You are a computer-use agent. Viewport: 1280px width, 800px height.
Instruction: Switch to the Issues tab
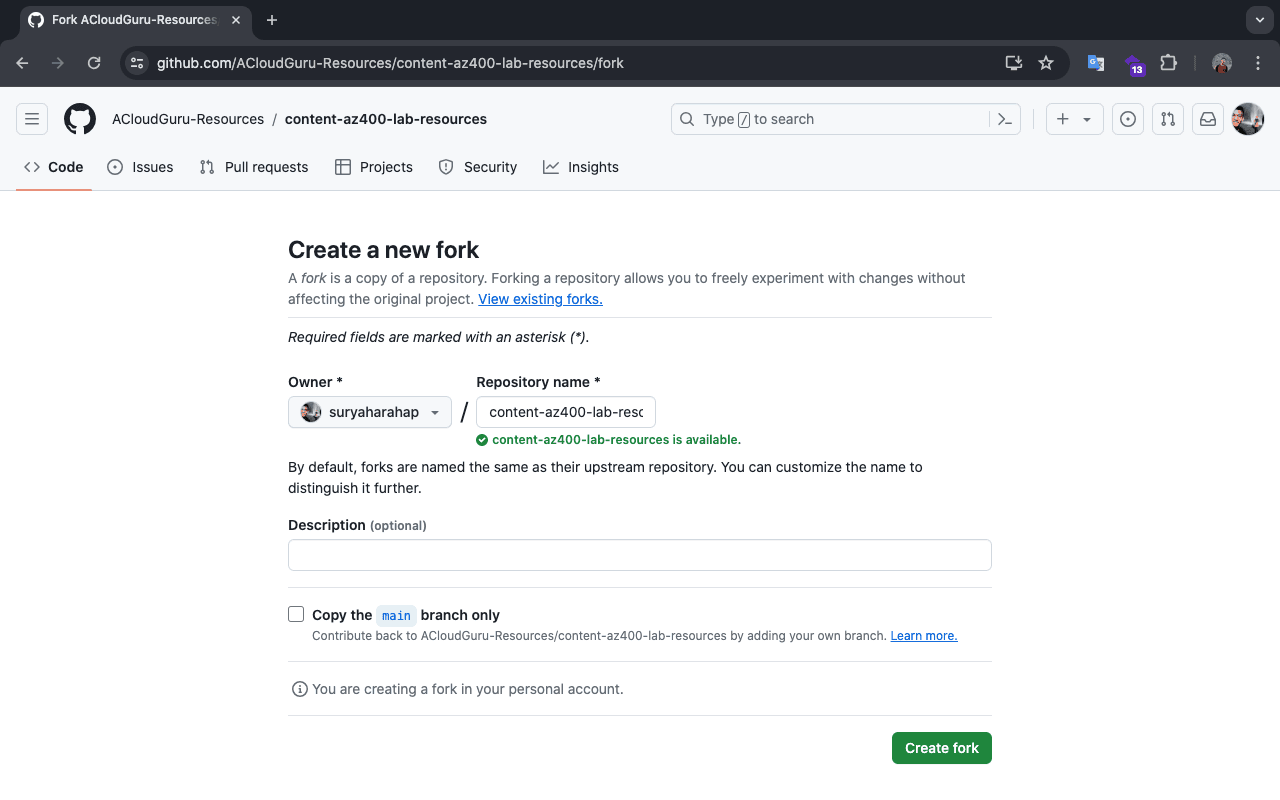point(140,167)
